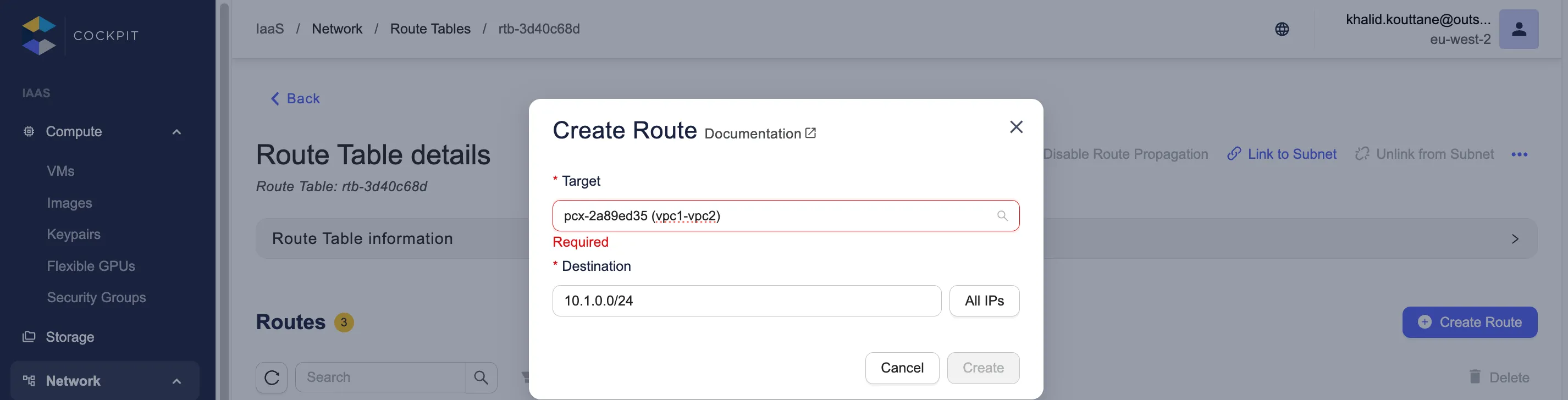Collapse the Compute sidebar section

[176, 132]
